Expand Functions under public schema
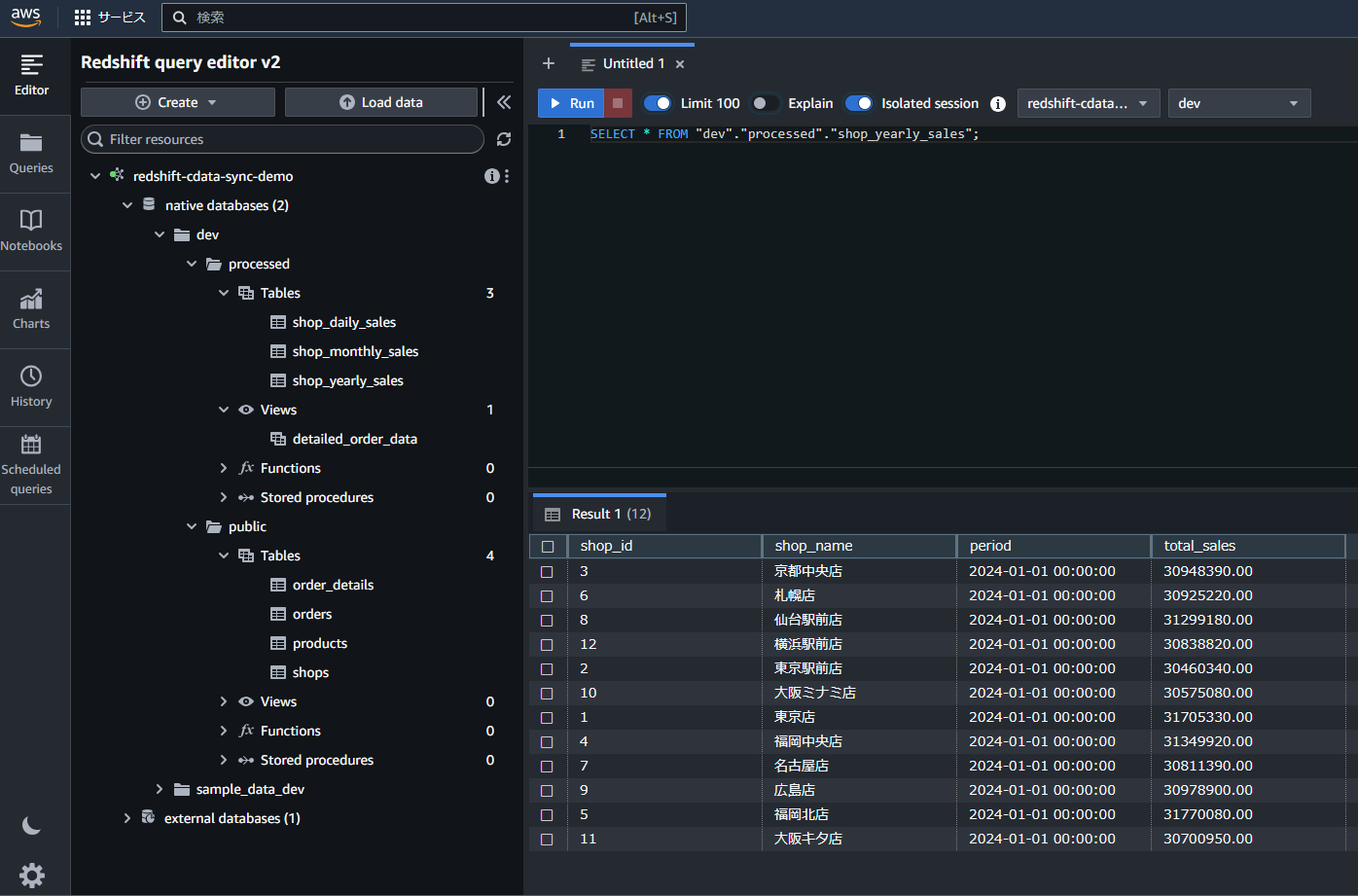The image size is (1358, 896). pos(224,731)
